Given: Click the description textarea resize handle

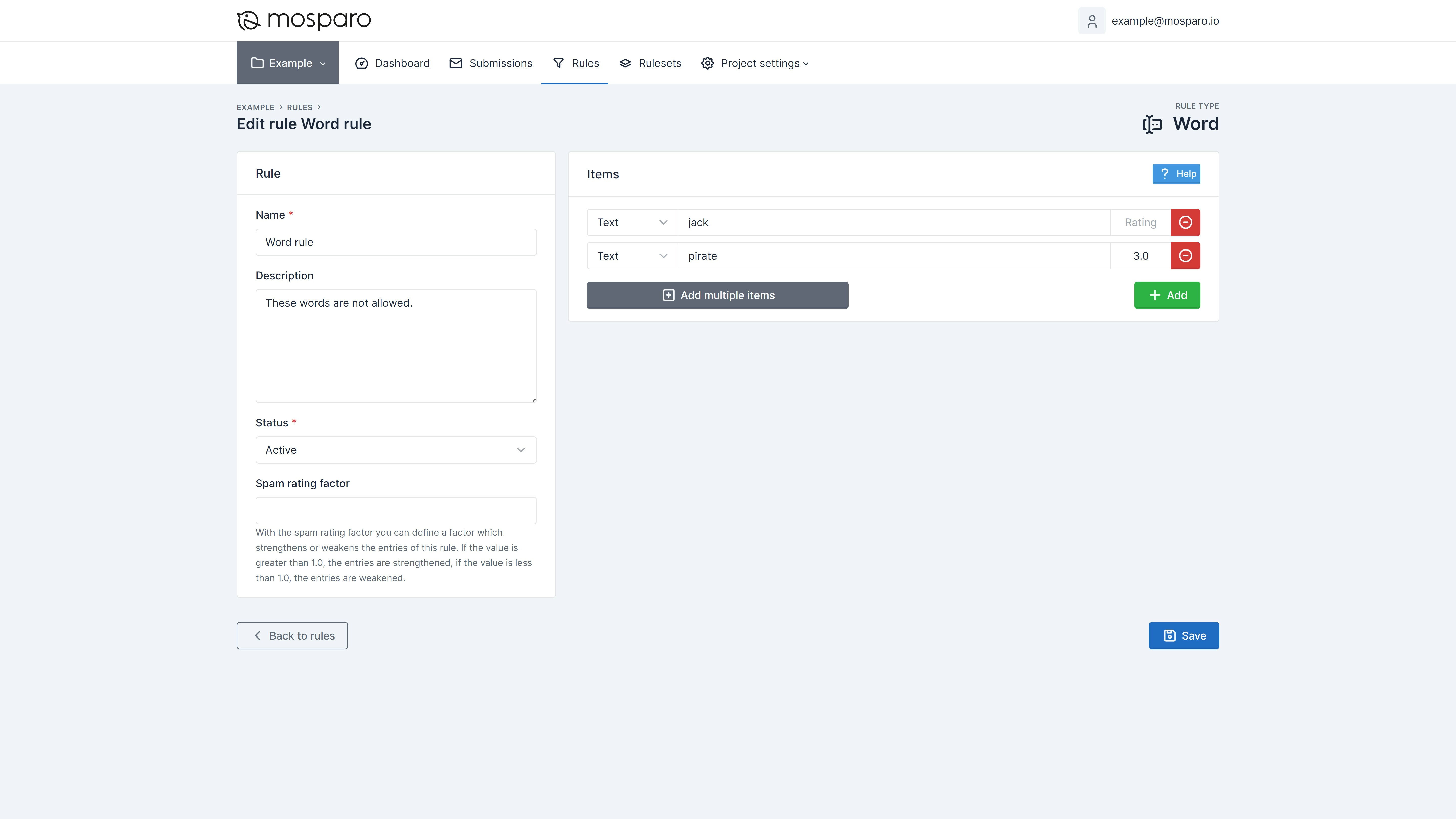Looking at the screenshot, I should click(x=534, y=400).
